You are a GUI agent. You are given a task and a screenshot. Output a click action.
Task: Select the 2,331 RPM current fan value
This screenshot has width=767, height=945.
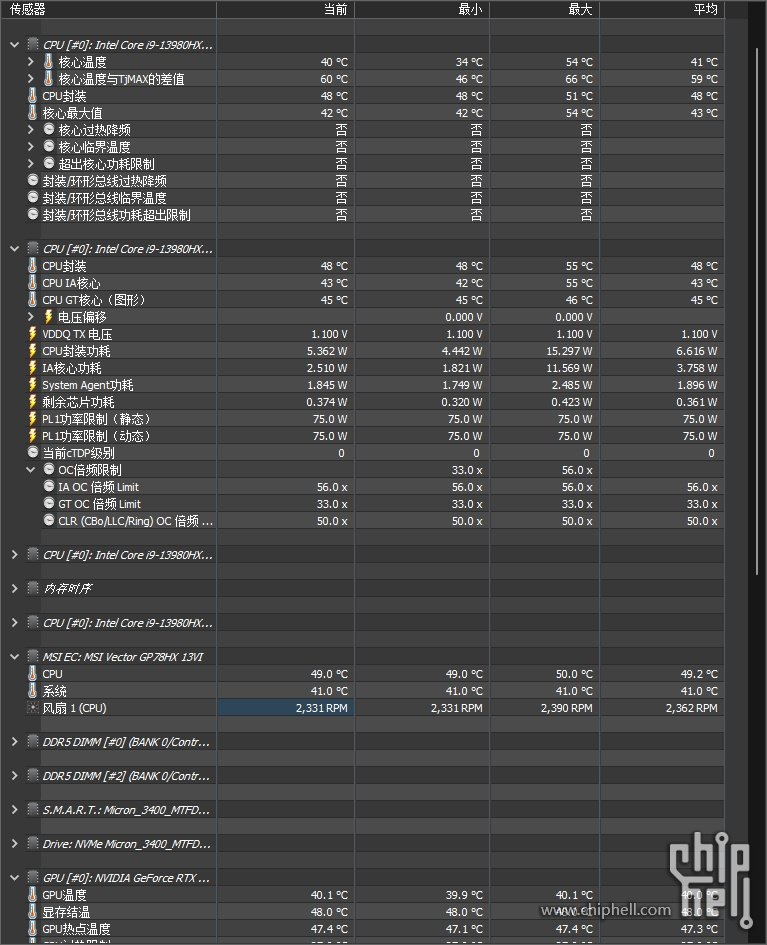click(322, 708)
